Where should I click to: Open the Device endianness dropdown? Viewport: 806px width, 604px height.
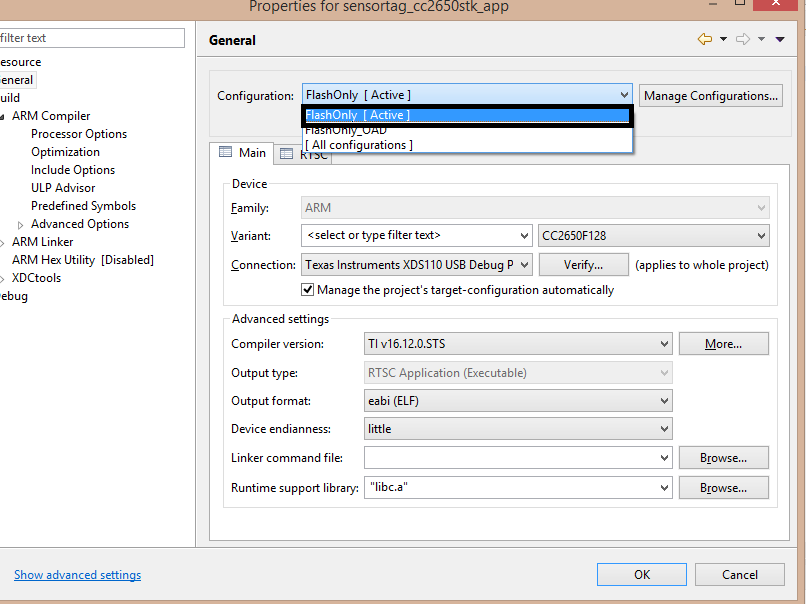coord(664,429)
